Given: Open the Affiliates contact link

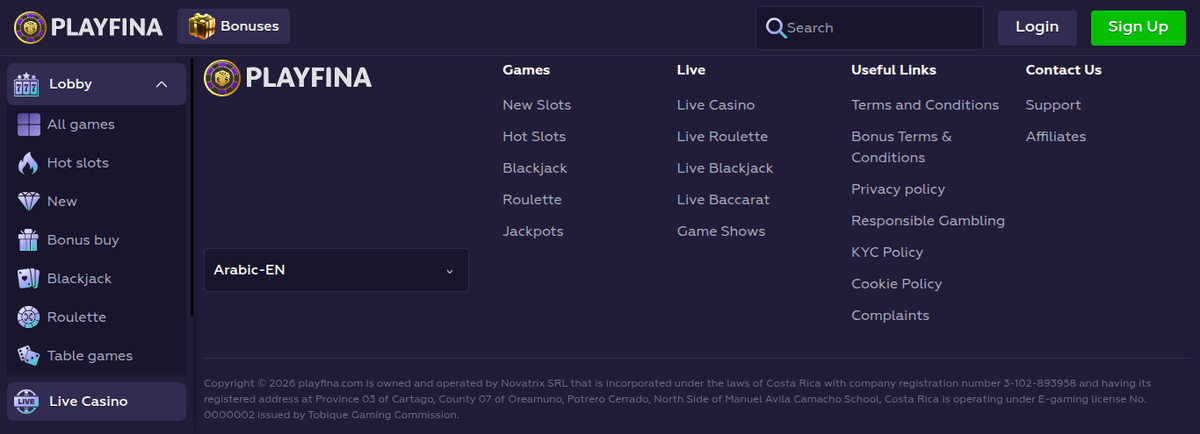Looking at the screenshot, I should [1056, 137].
